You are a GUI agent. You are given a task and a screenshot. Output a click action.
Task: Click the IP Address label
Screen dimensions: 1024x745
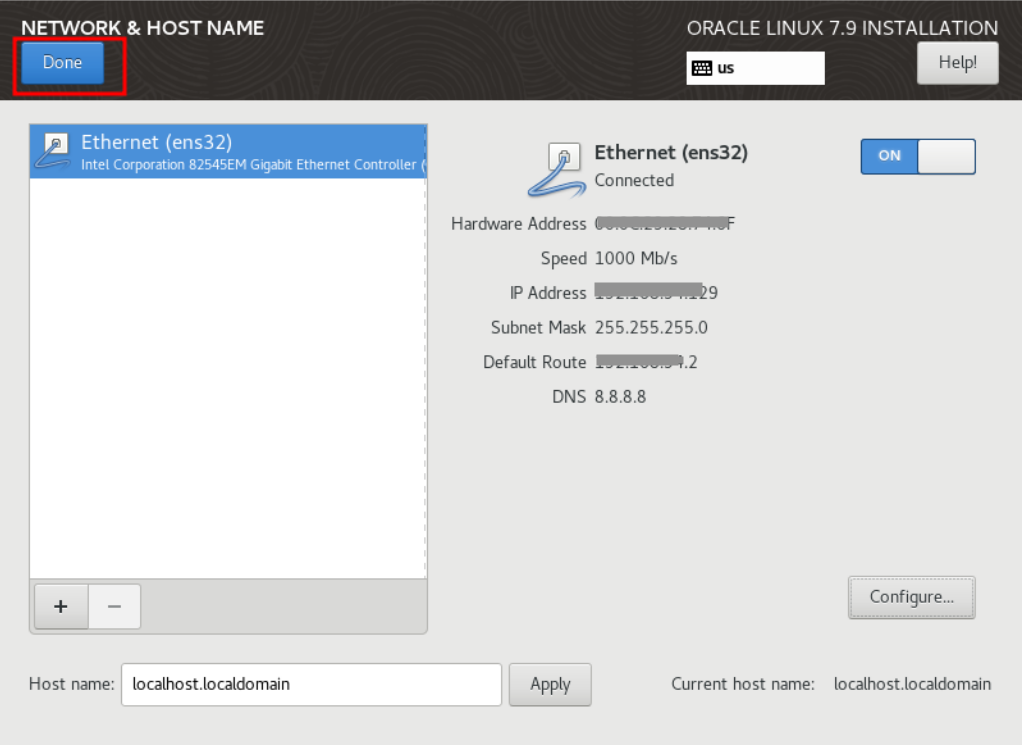click(548, 293)
